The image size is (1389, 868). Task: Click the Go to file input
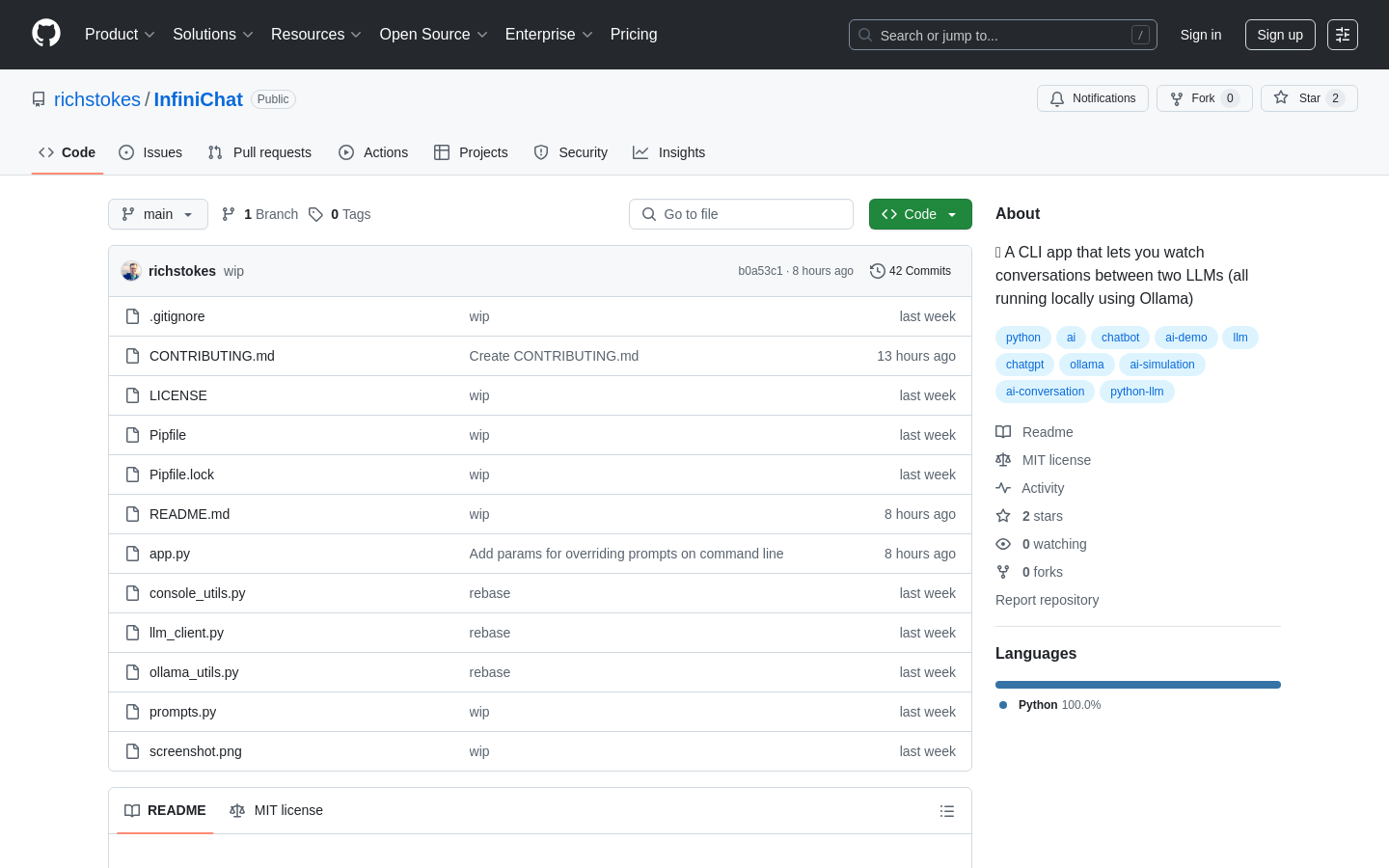coord(741,214)
